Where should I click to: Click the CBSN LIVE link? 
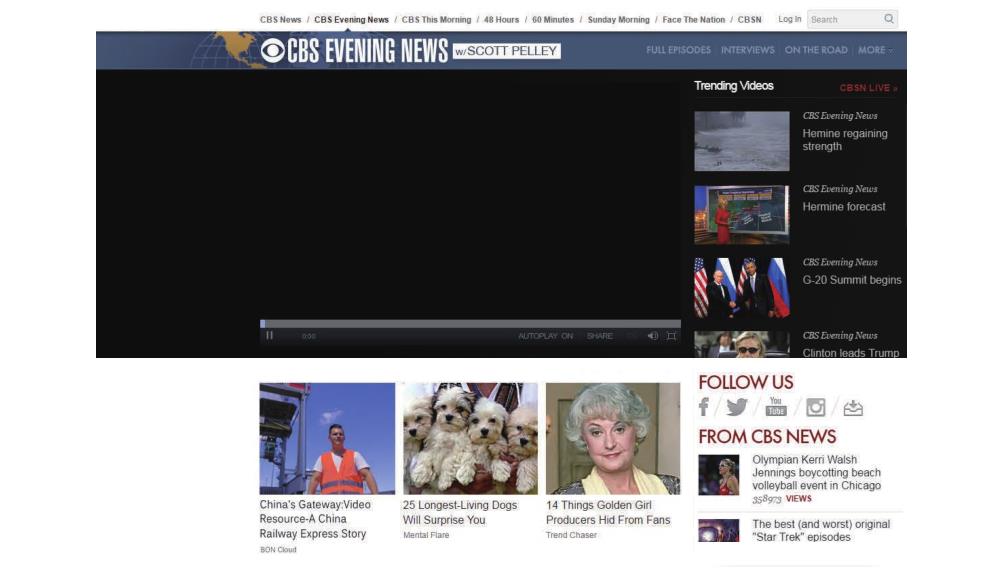point(868,88)
